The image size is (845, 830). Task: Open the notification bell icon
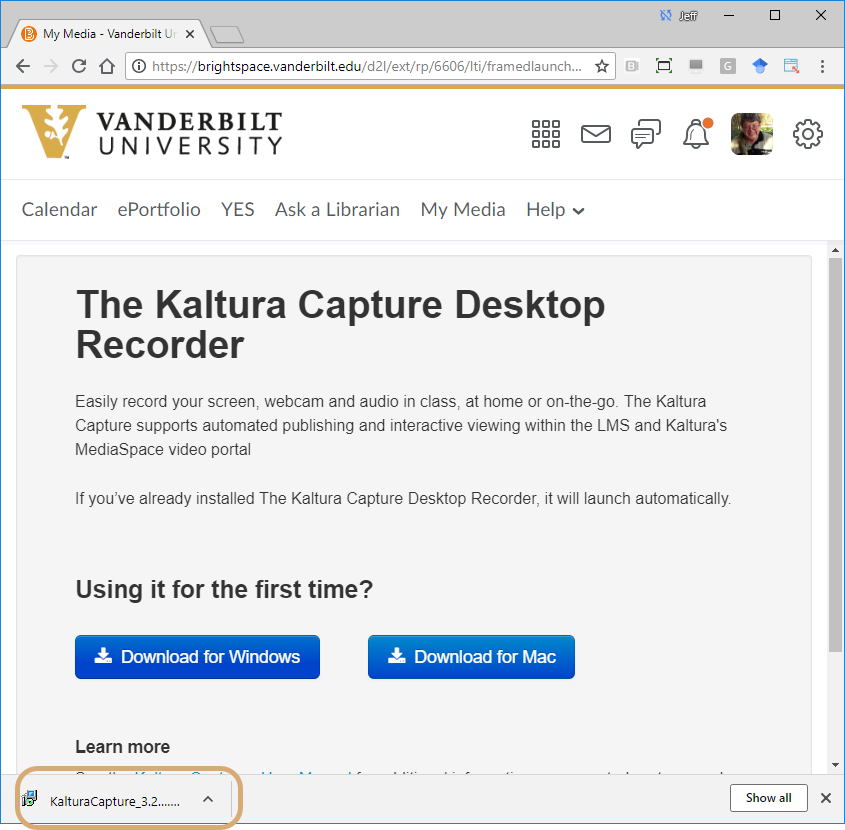696,134
